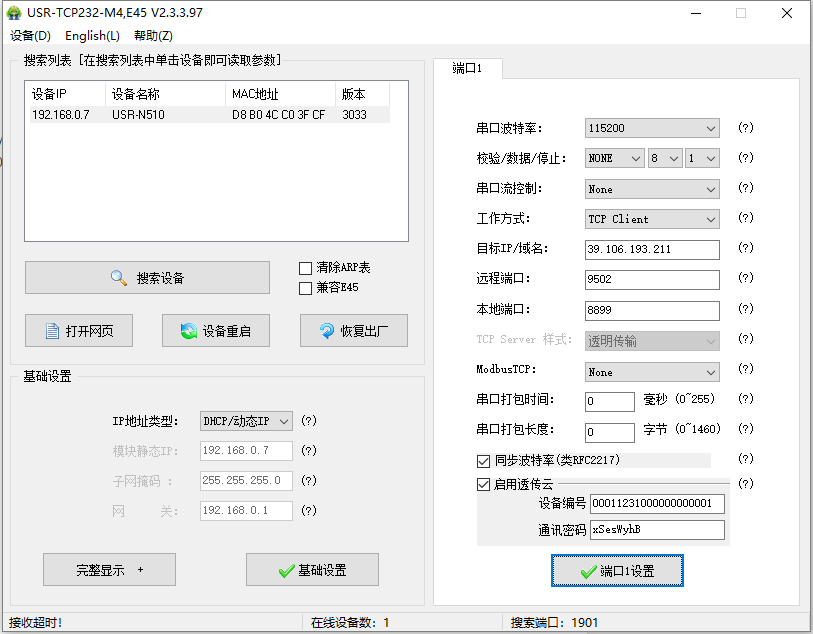
Task: Click the 端口1设置 button
Action: [x=616, y=570]
